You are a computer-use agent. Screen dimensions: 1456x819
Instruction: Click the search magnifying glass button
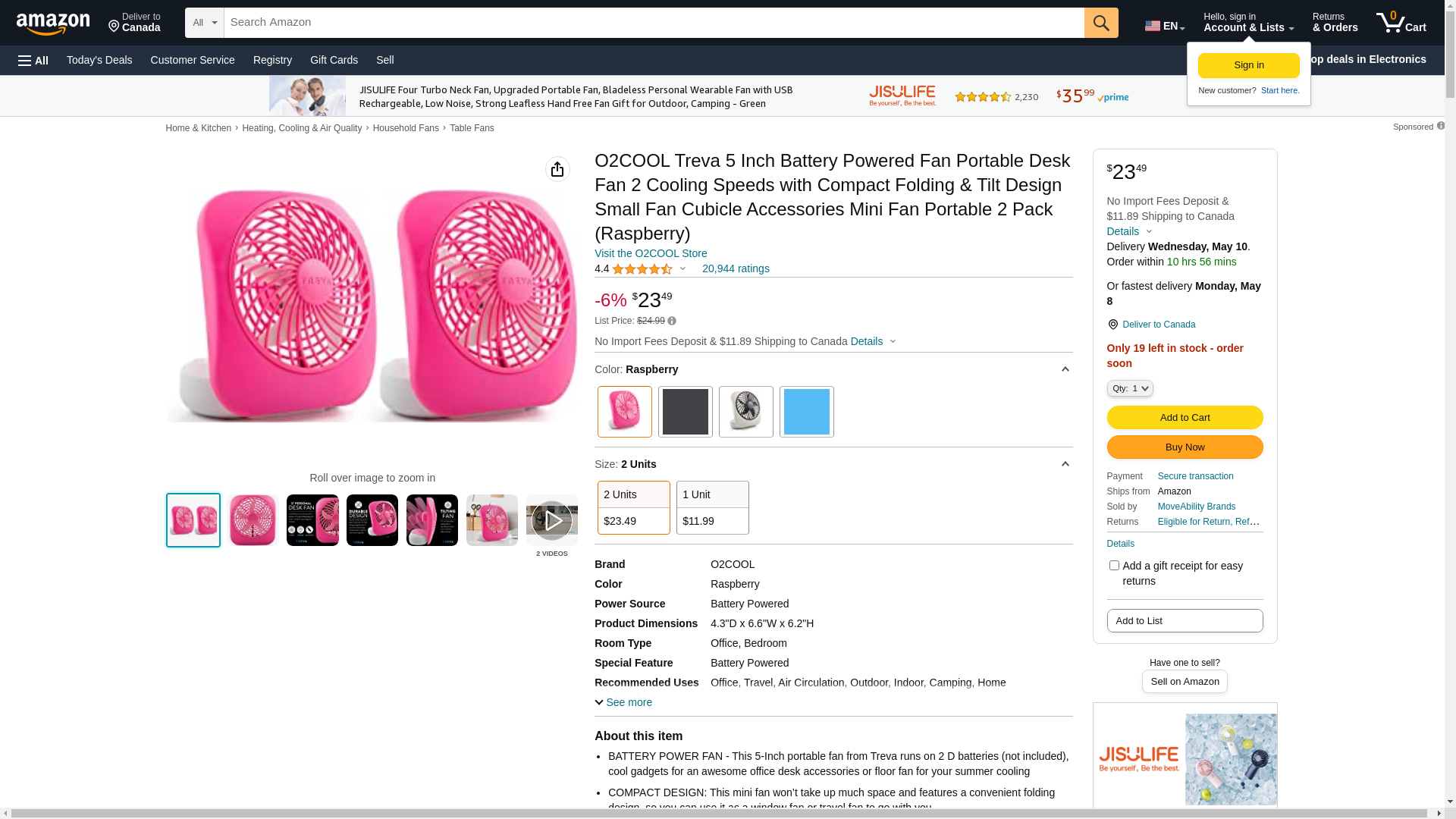click(1100, 23)
